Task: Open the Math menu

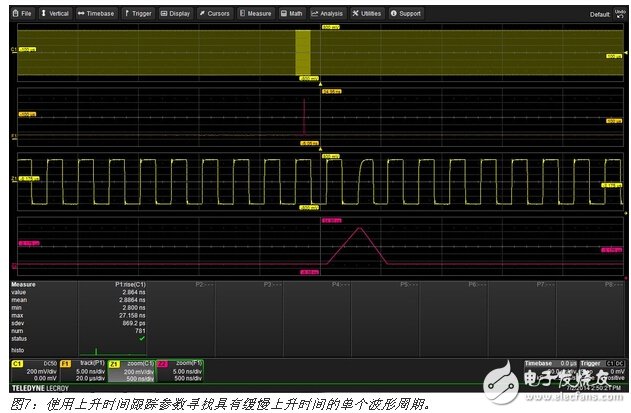Action: pos(291,14)
